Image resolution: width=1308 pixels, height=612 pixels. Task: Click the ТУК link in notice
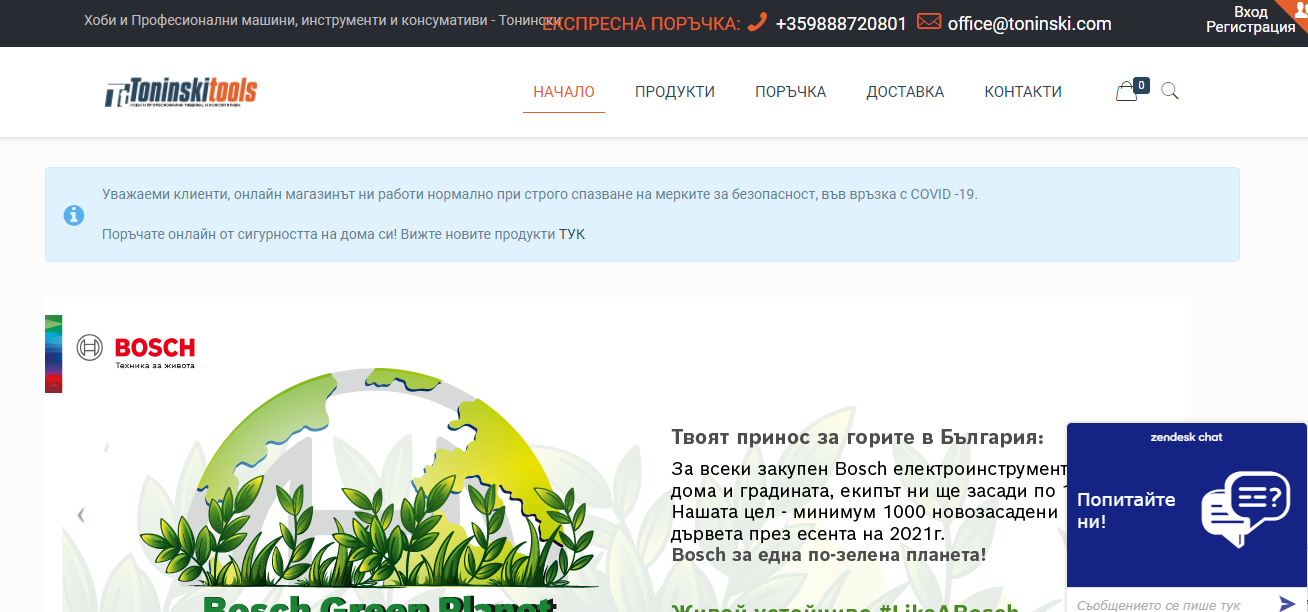click(x=572, y=234)
